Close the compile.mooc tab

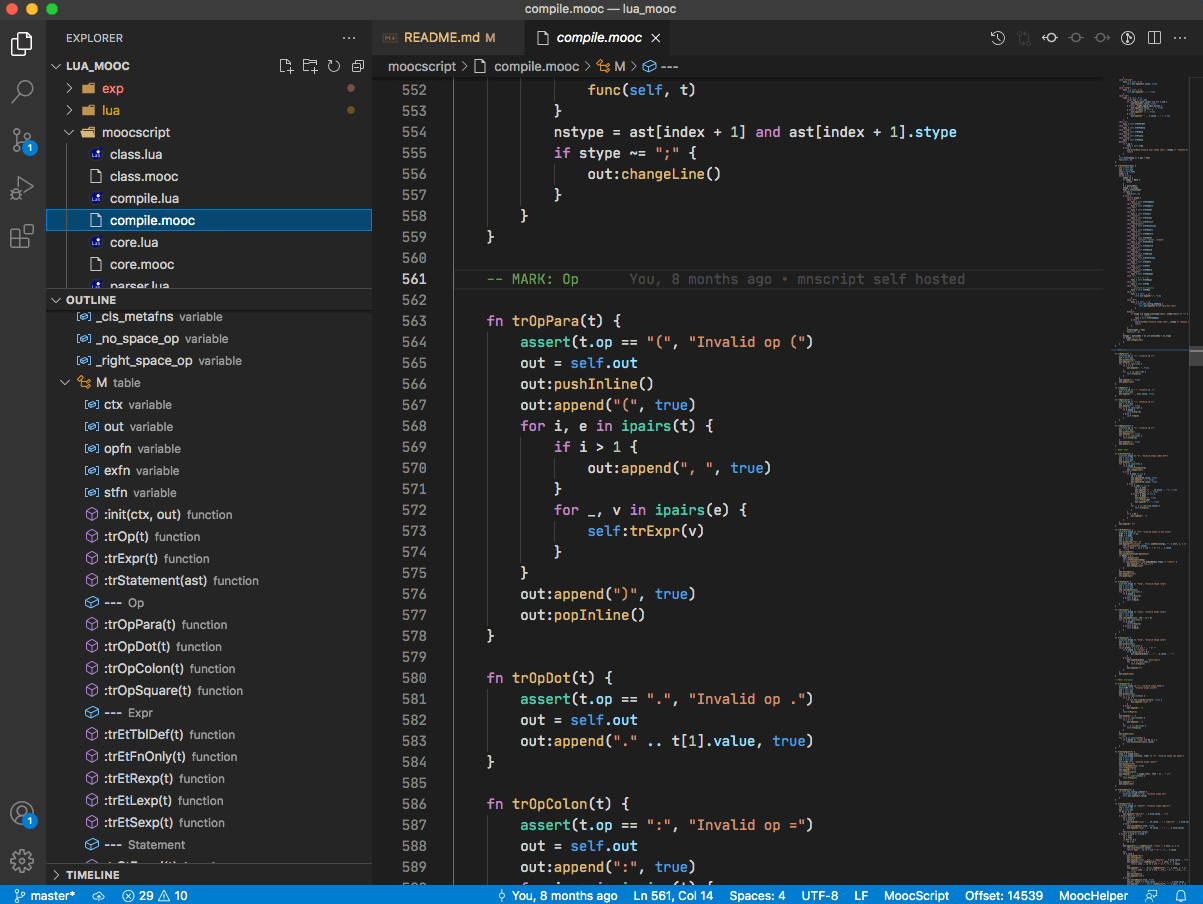656,38
